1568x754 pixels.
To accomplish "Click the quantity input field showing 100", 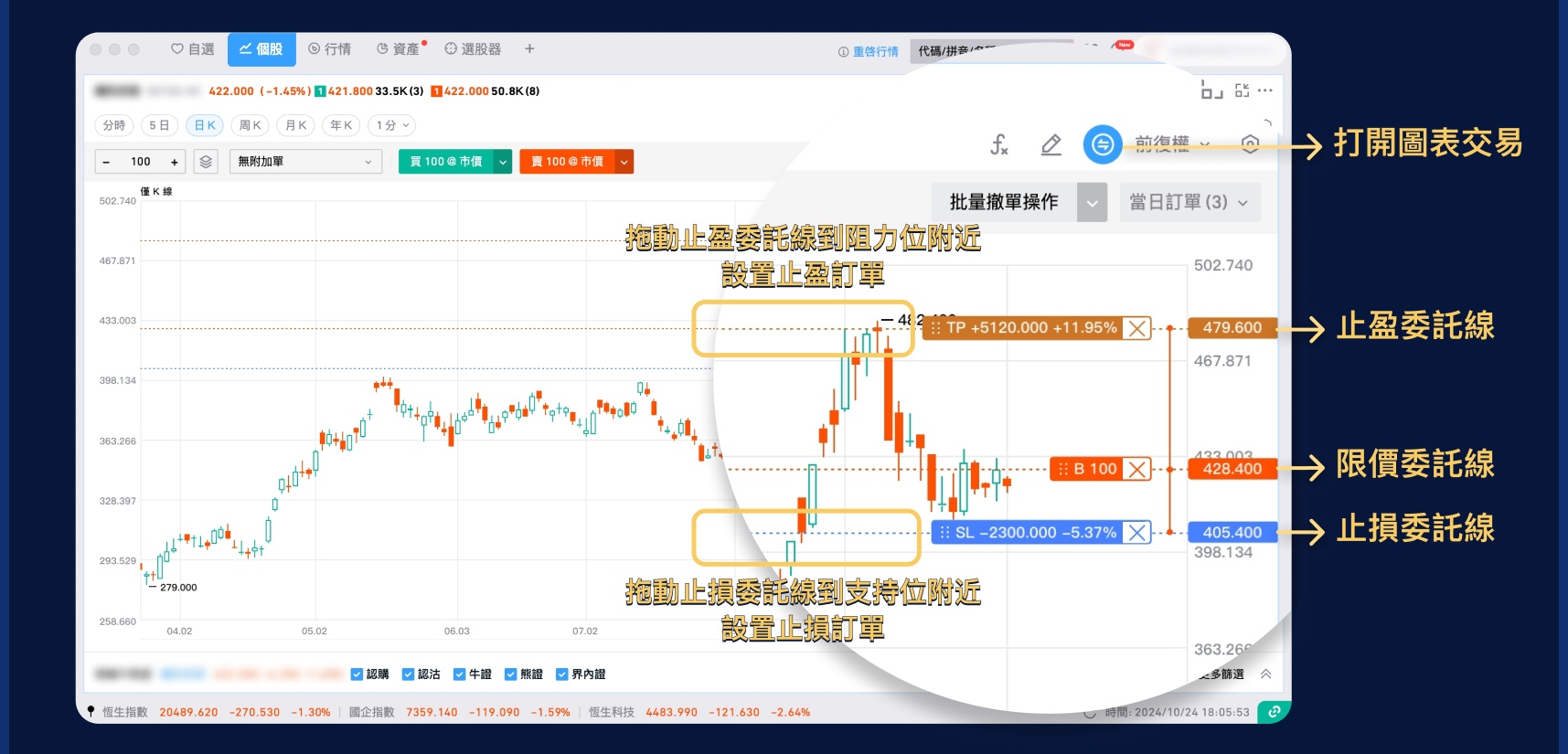I will 141,162.
